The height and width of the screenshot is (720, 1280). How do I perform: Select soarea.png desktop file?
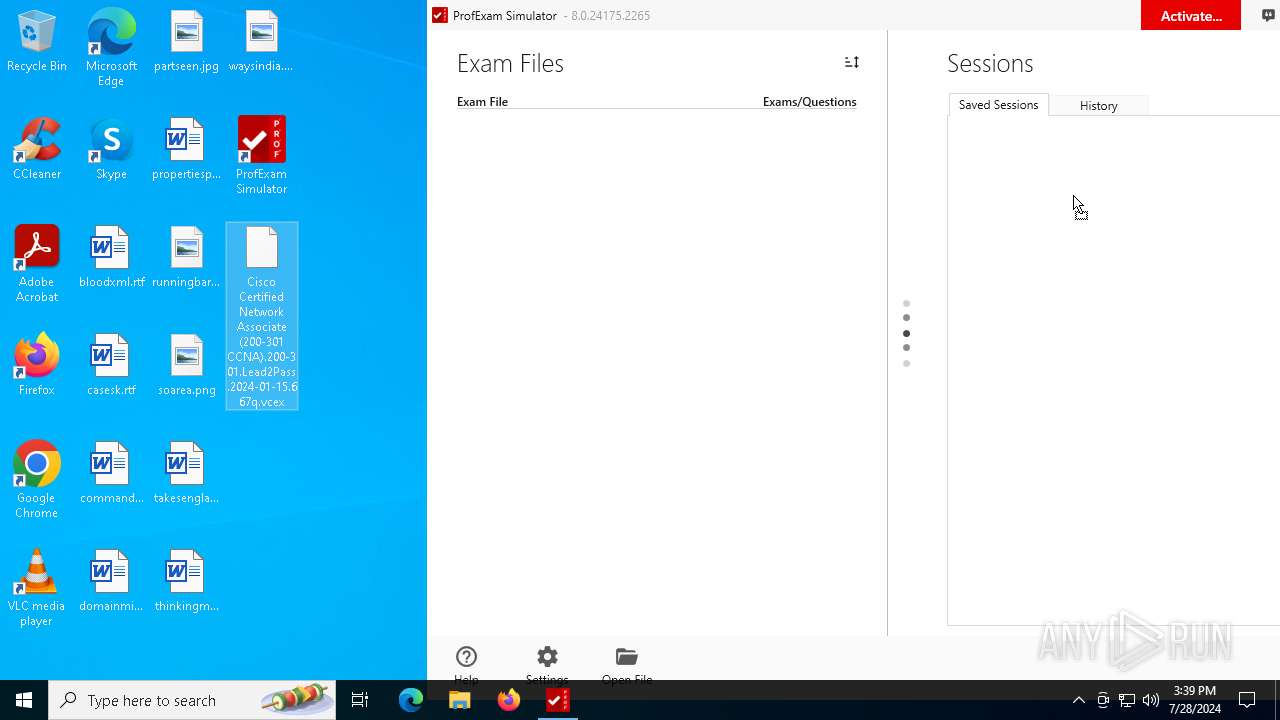point(186,366)
